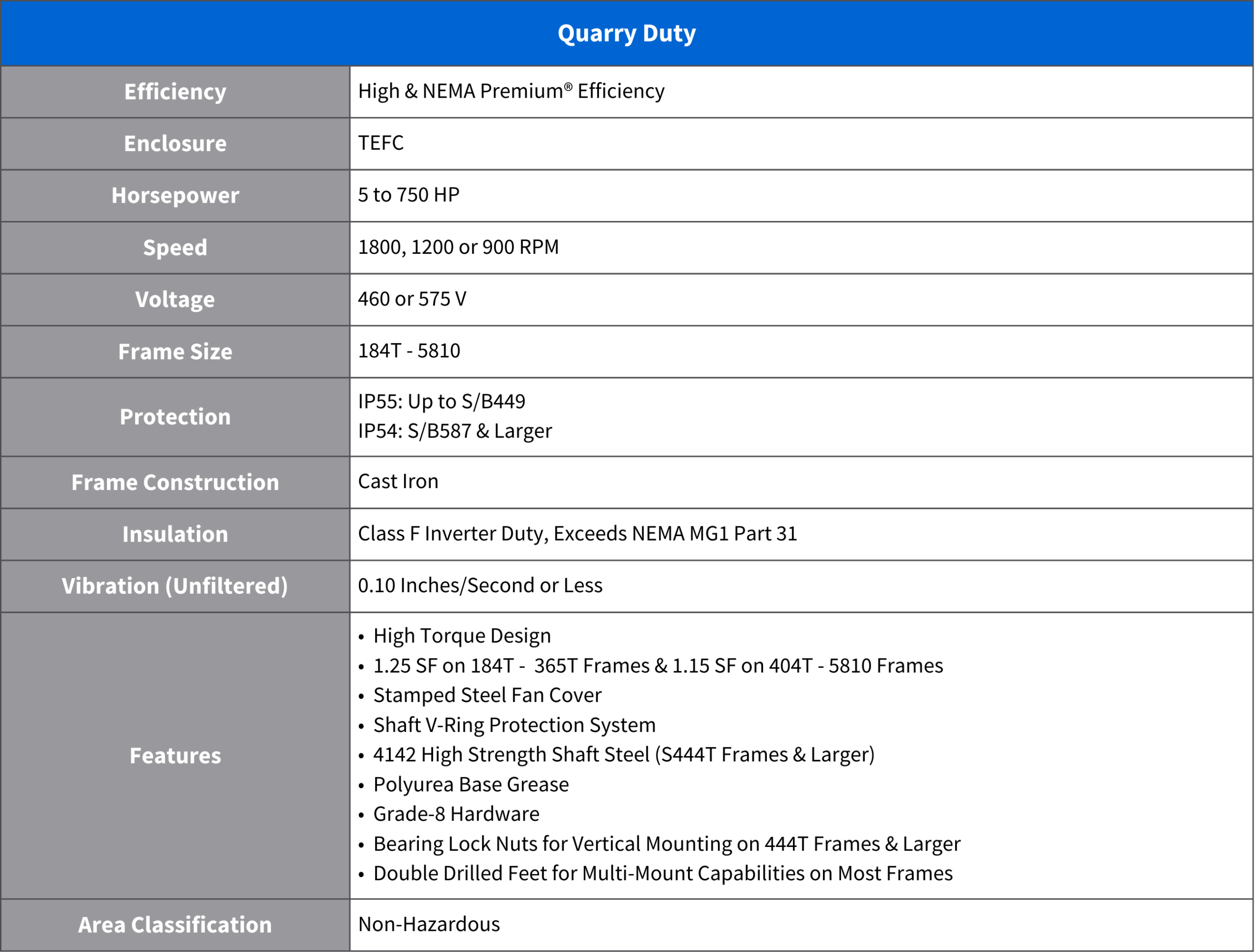The height and width of the screenshot is (952, 1257).
Task: Click the Shaft V-Ring Protection System bullet
Action: pyautogui.click(x=514, y=725)
